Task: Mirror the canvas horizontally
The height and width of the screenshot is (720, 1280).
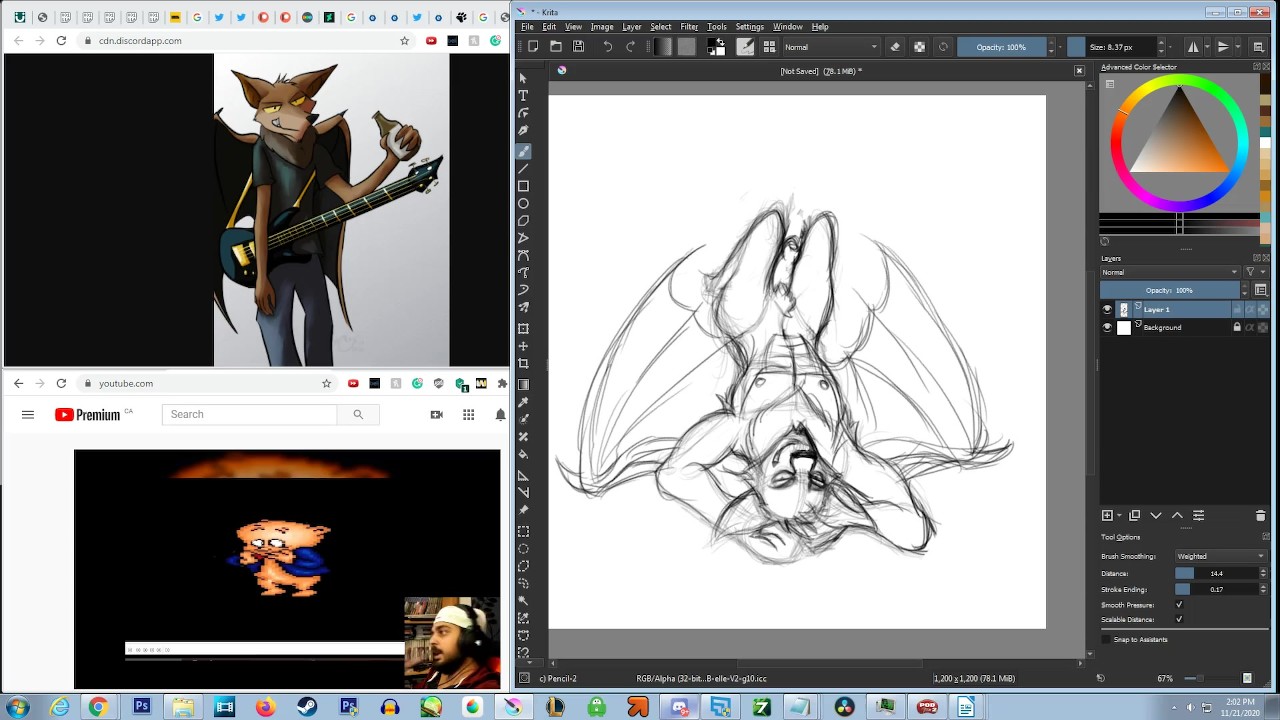Action: [x=1193, y=47]
